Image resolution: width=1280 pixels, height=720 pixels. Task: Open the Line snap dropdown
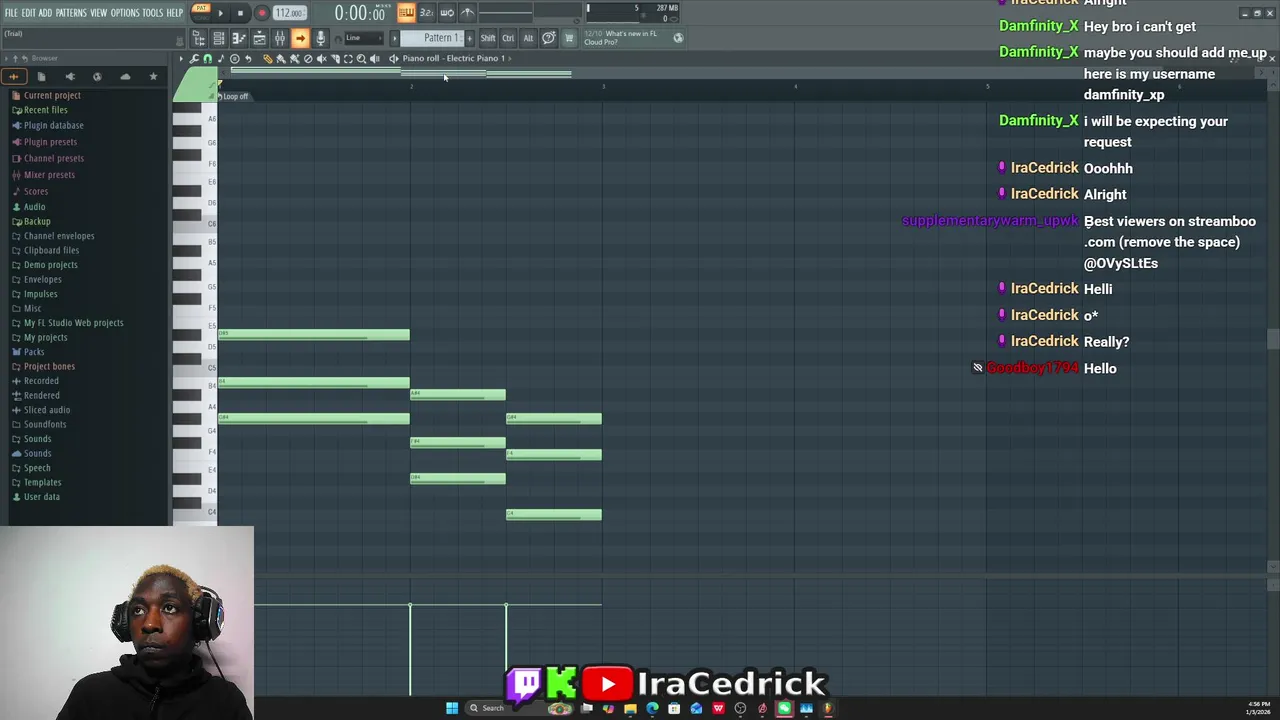(x=362, y=38)
